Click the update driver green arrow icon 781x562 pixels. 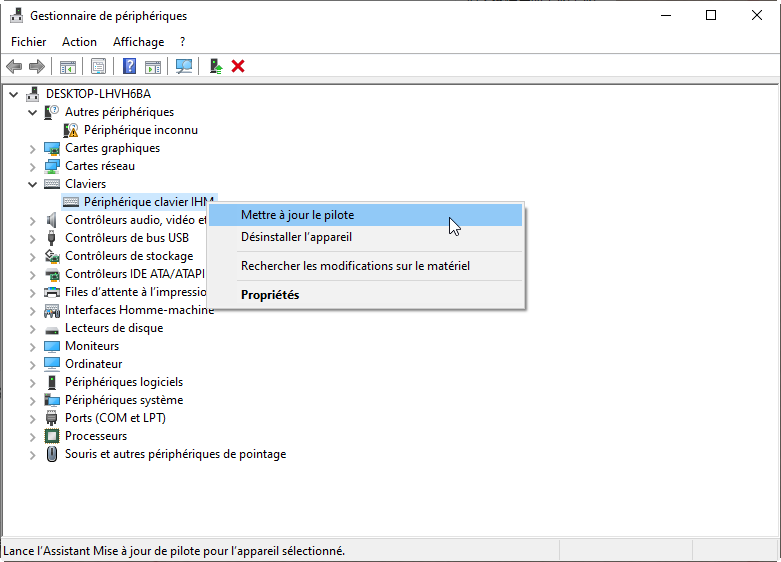pyautogui.click(x=215, y=66)
